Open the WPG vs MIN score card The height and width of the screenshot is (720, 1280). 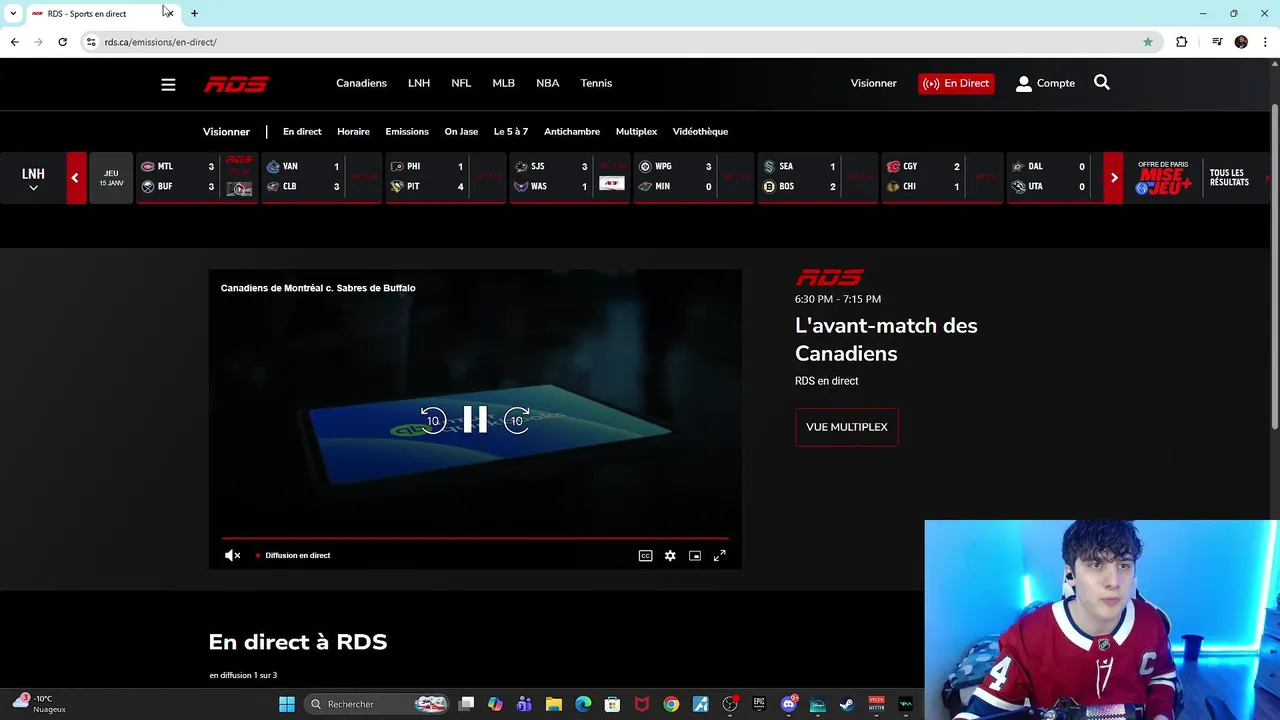(x=693, y=177)
